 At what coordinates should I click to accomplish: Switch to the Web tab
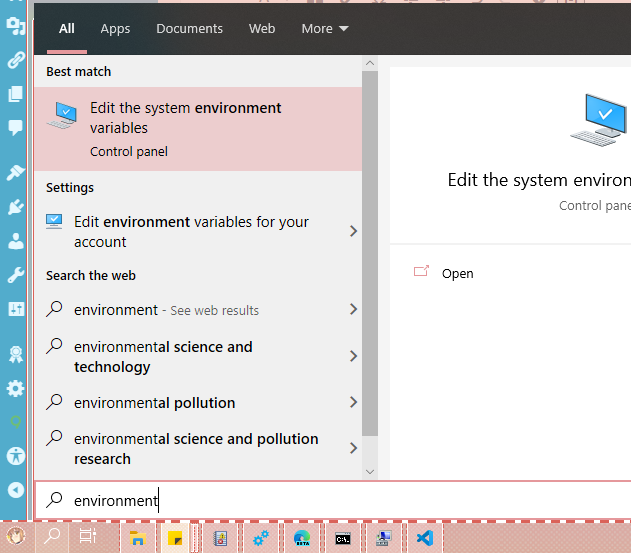click(262, 29)
